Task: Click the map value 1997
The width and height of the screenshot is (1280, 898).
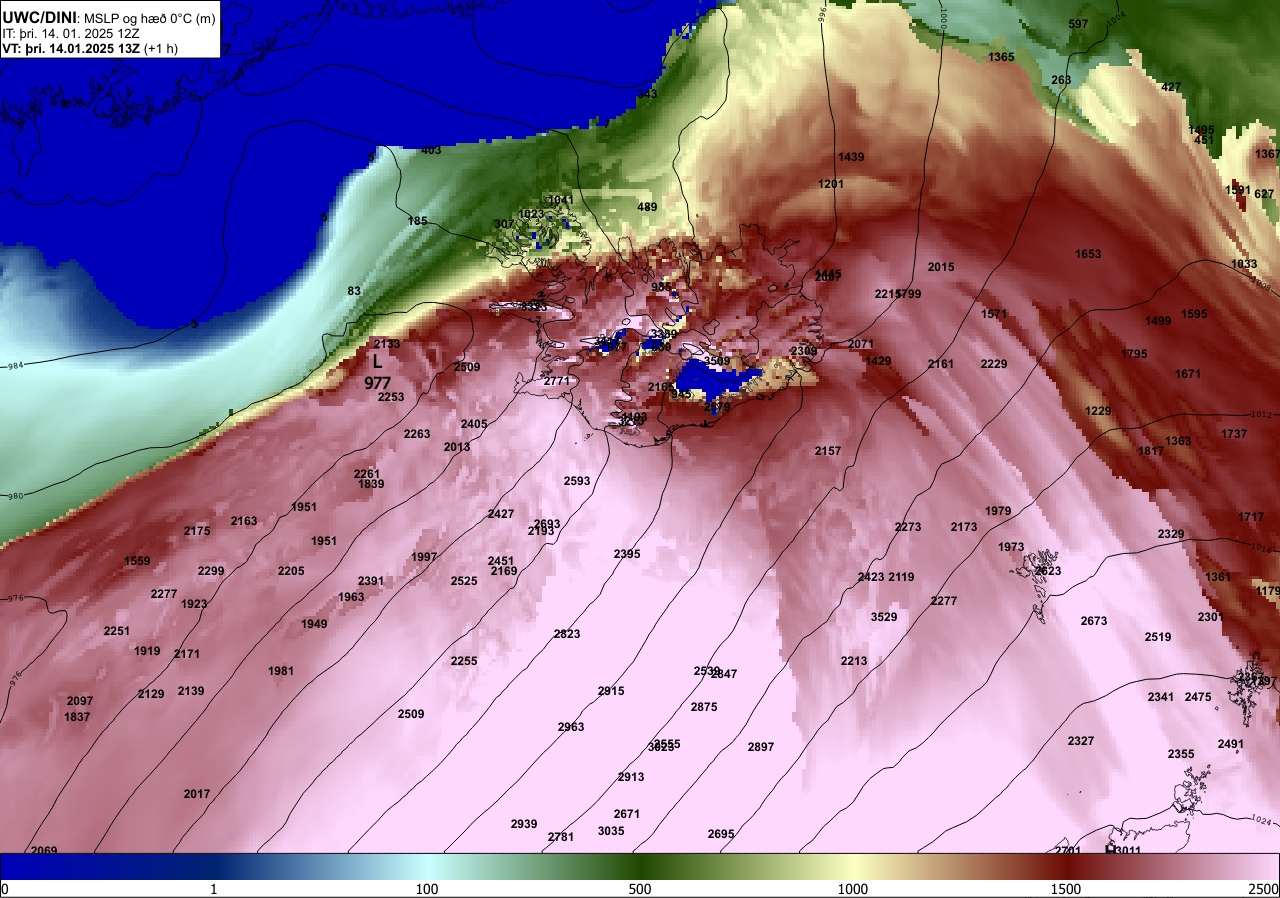Action: [424, 557]
